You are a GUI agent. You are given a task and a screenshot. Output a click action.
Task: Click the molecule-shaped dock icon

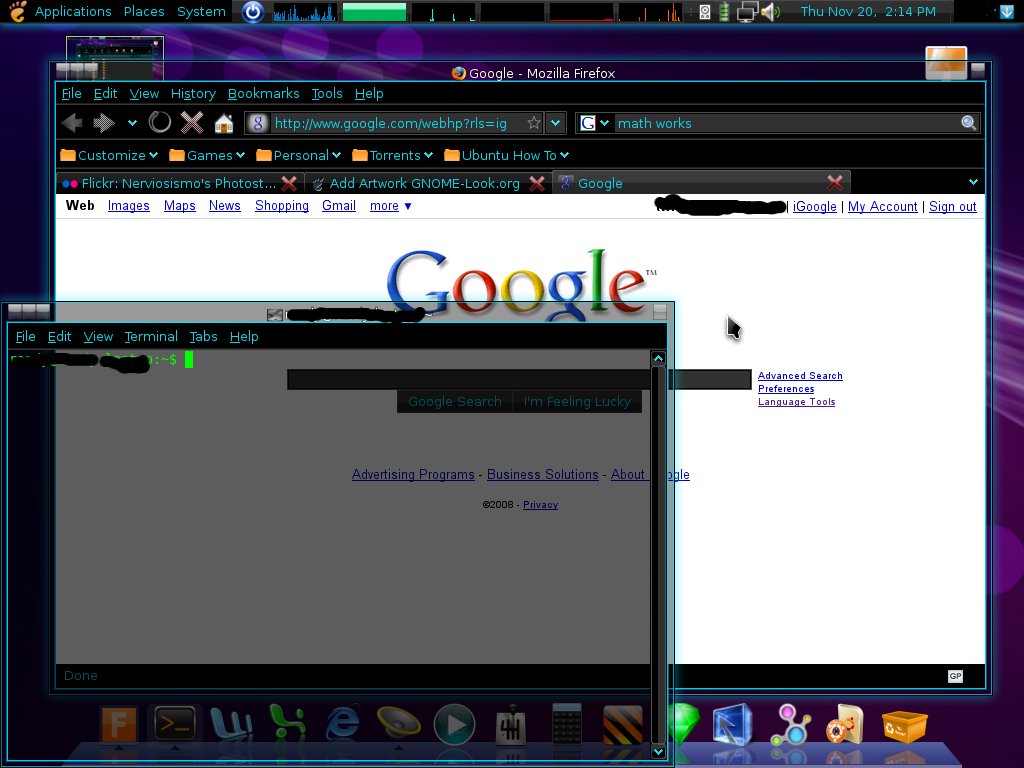(x=791, y=725)
